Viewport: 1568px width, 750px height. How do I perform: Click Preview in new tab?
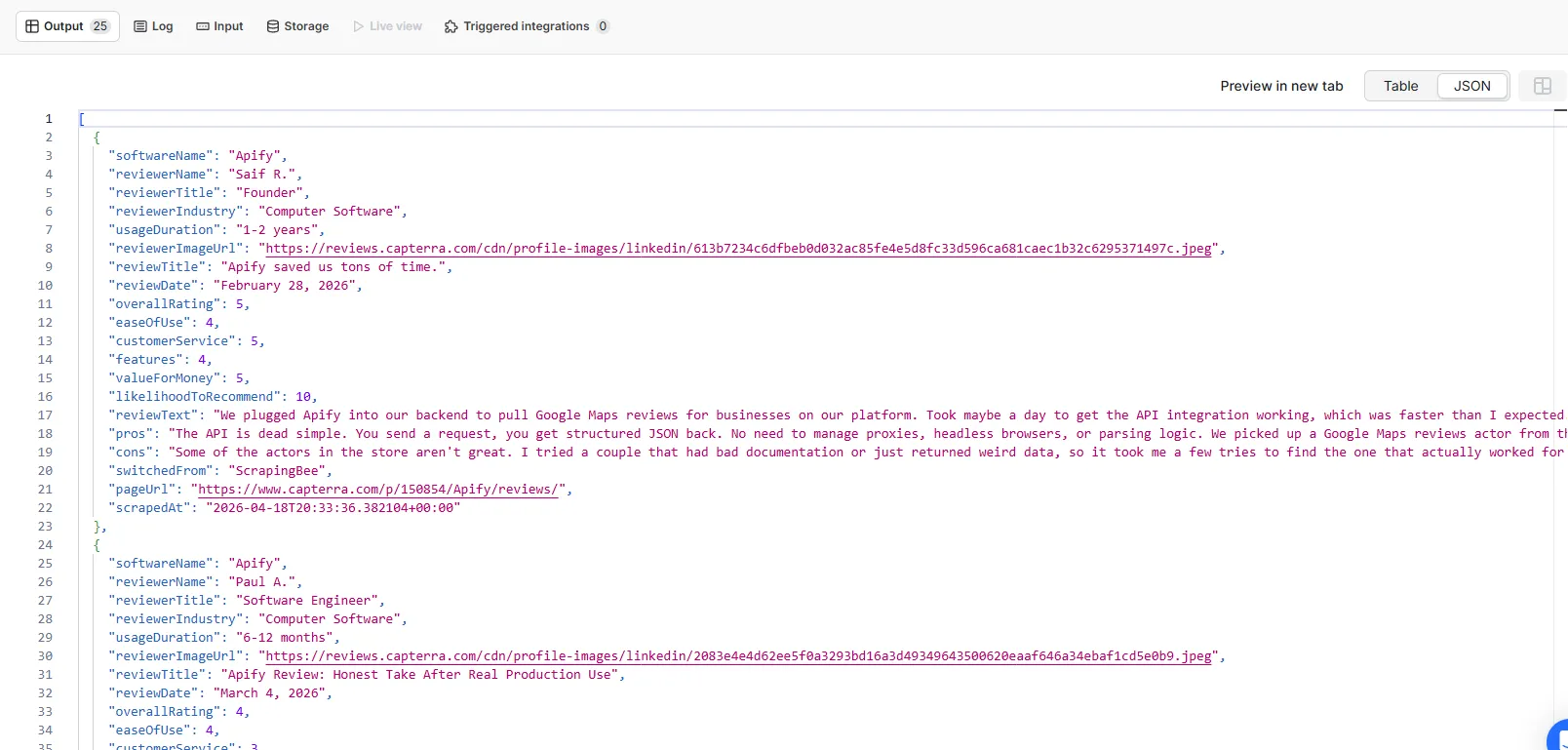1281,86
